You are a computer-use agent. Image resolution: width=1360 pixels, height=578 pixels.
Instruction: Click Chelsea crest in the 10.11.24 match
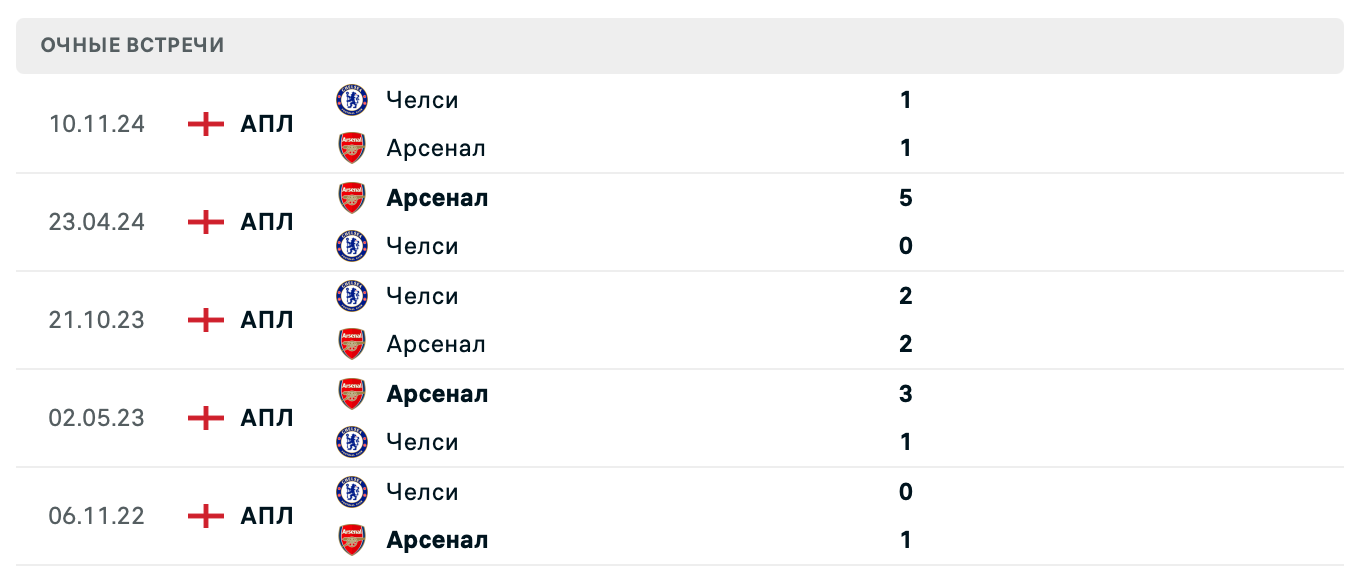coord(352,100)
